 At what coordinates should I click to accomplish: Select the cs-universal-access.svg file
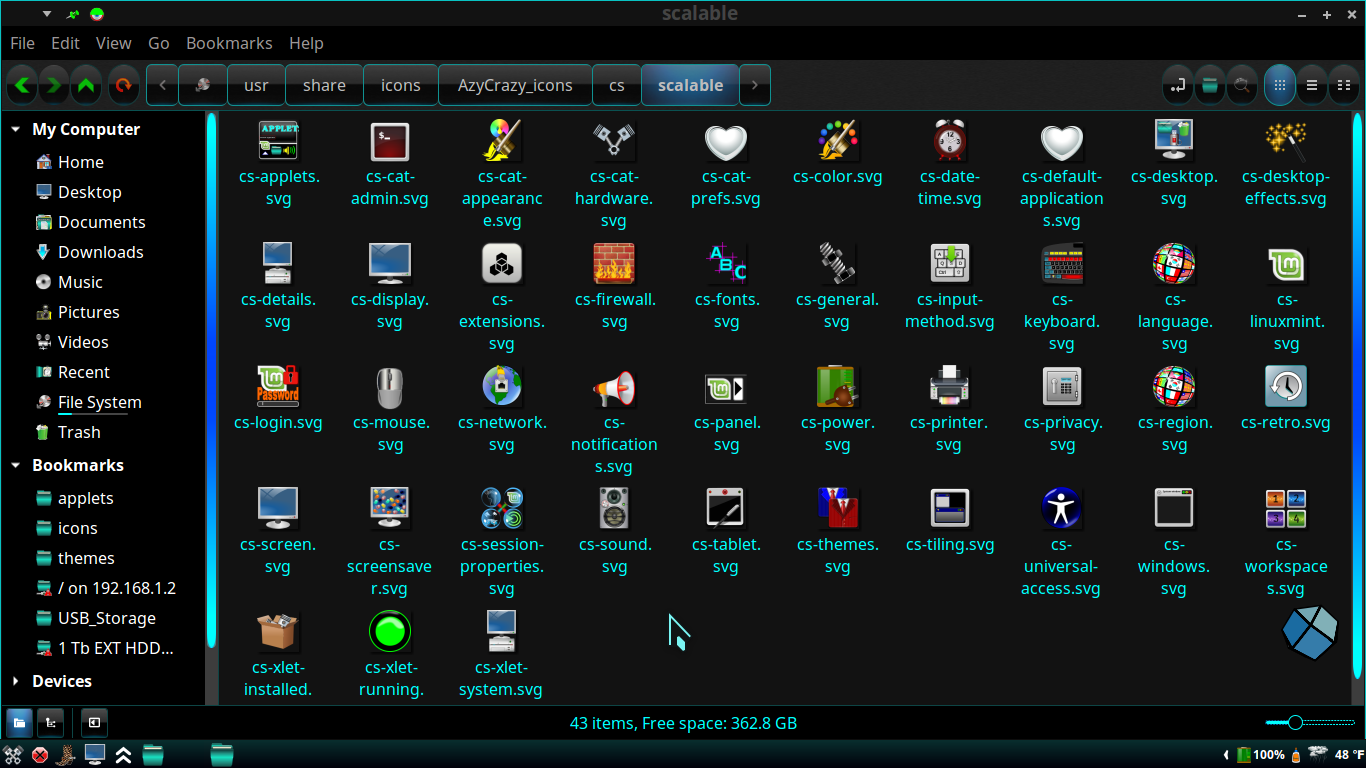click(x=1061, y=543)
